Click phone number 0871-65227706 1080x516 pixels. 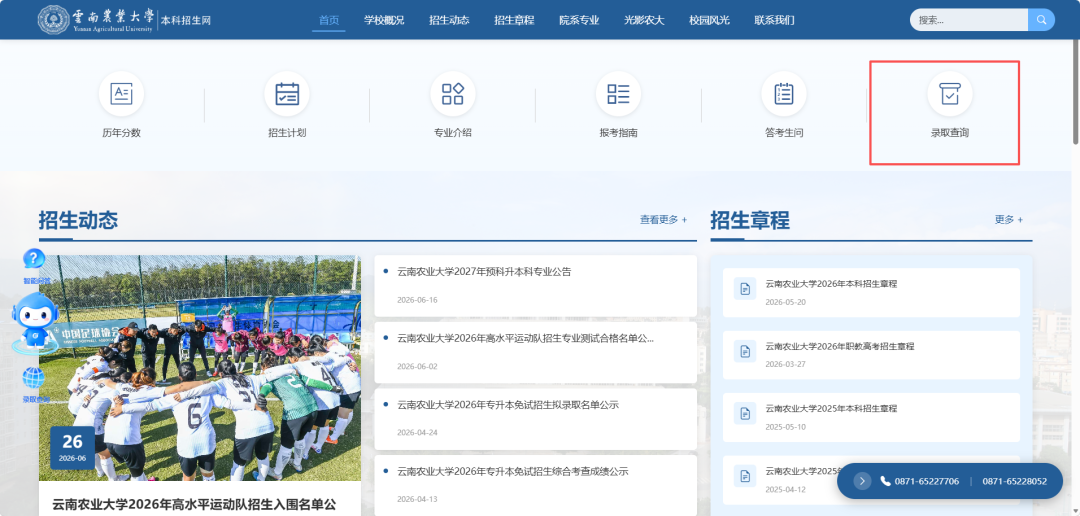pos(926,482)
